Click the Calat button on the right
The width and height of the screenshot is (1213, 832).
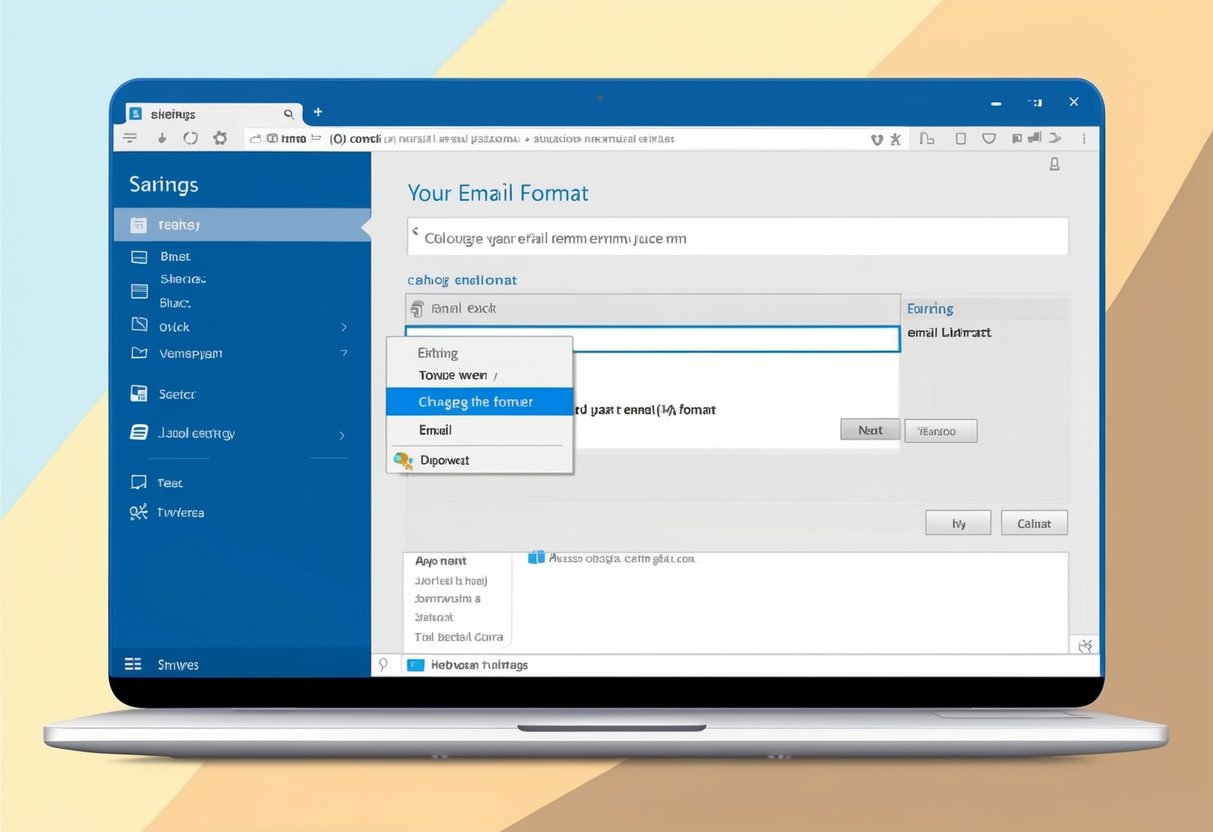(x=1034, y=522)
